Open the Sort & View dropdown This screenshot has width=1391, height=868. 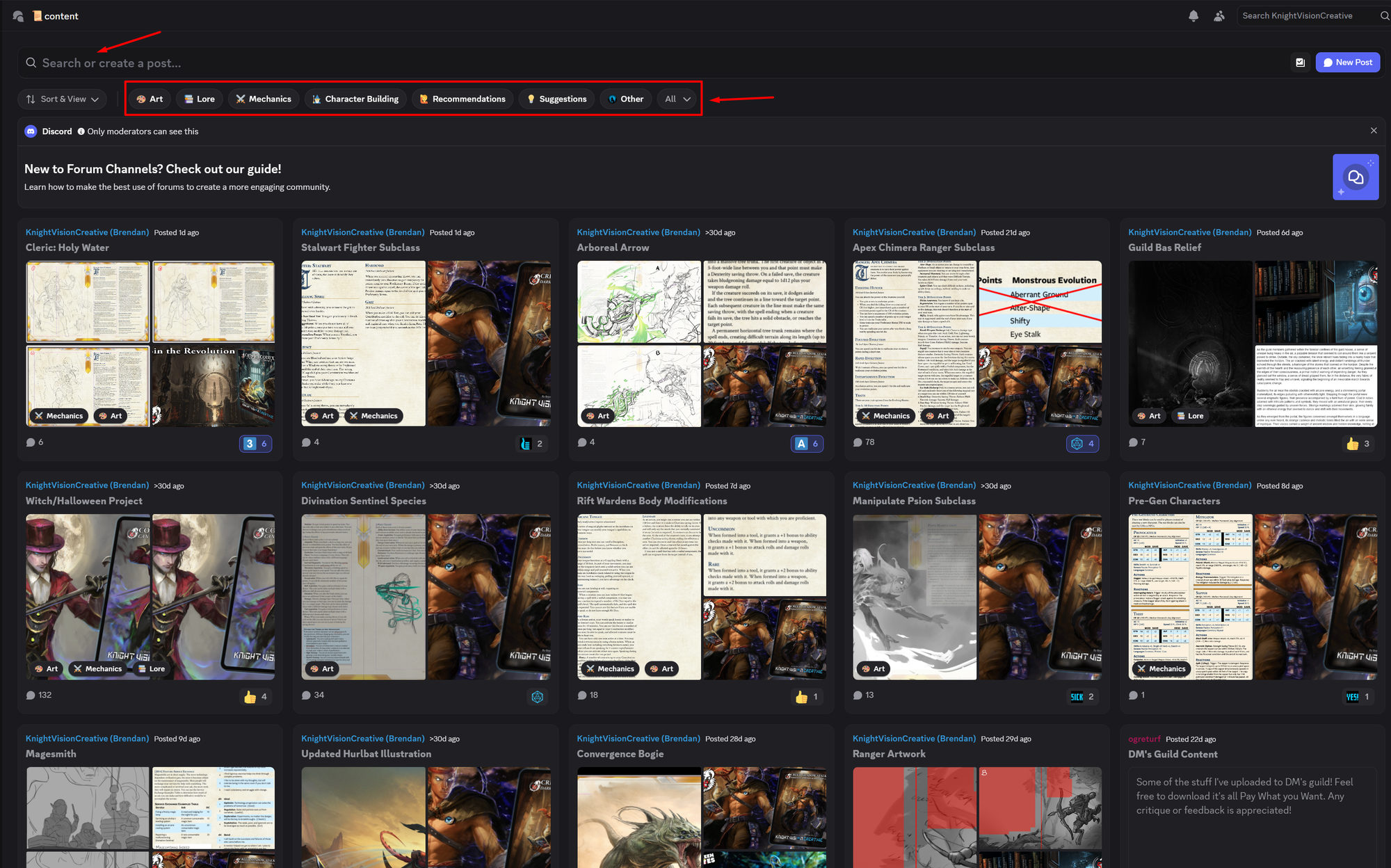pos(63,99)
